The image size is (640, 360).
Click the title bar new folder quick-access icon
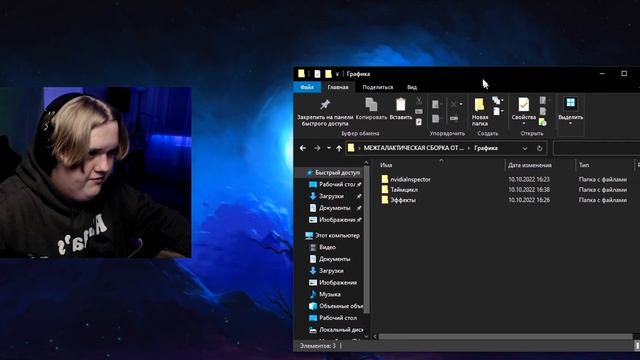328,74
